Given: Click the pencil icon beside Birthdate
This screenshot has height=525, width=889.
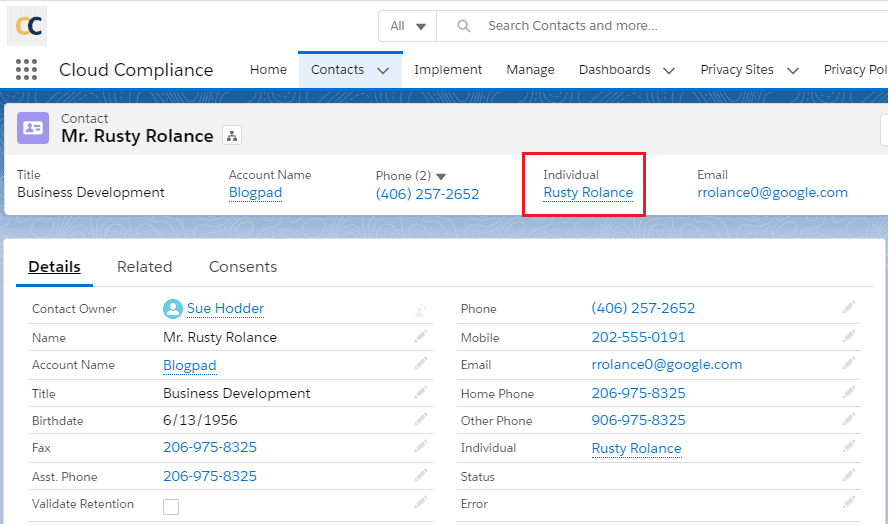Looking at the screenshot, I should pyautogui.click(x=421, y=421).
